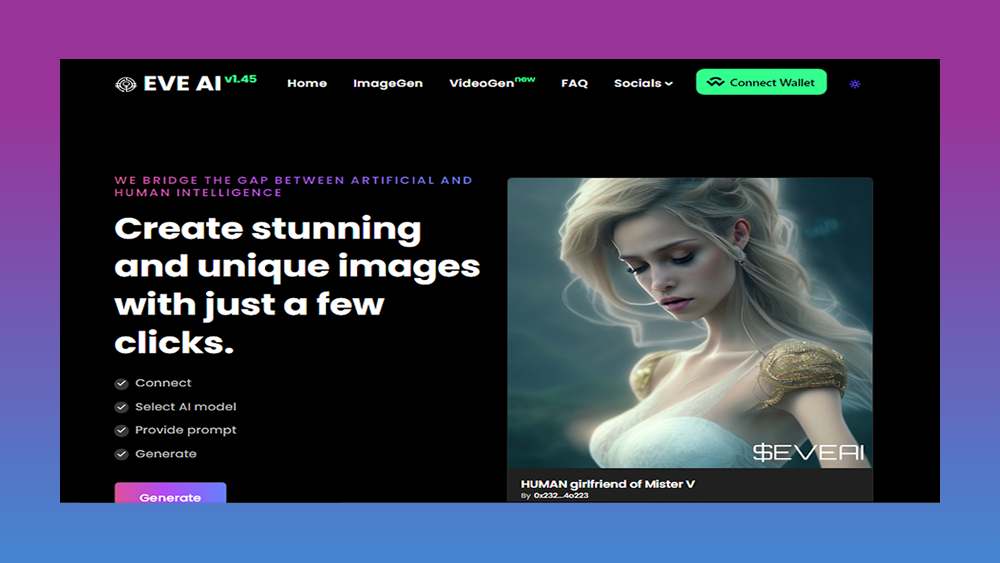Click the Connect step text

(x=163, y=383)
